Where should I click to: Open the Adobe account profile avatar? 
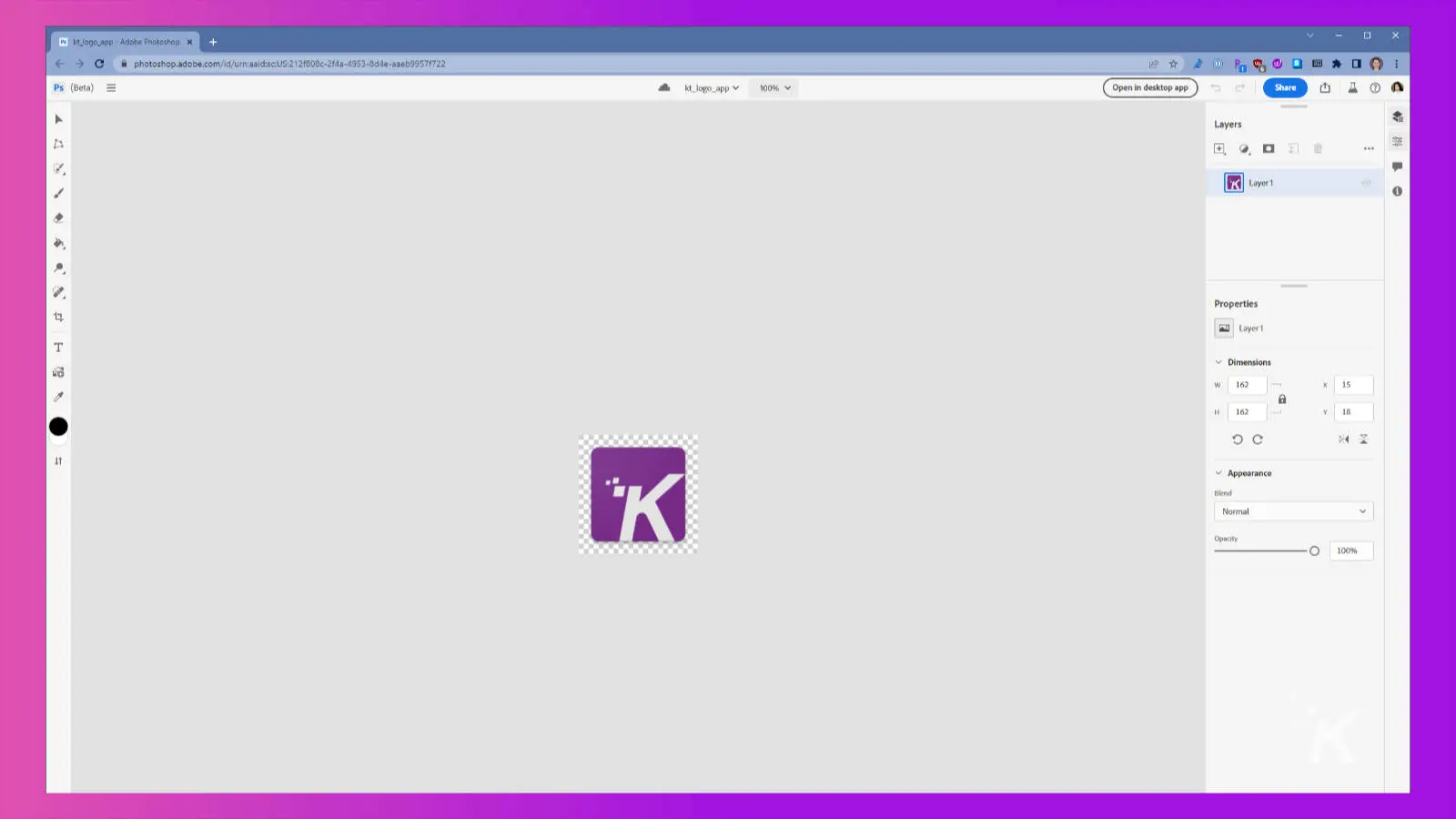[1397, 87]
